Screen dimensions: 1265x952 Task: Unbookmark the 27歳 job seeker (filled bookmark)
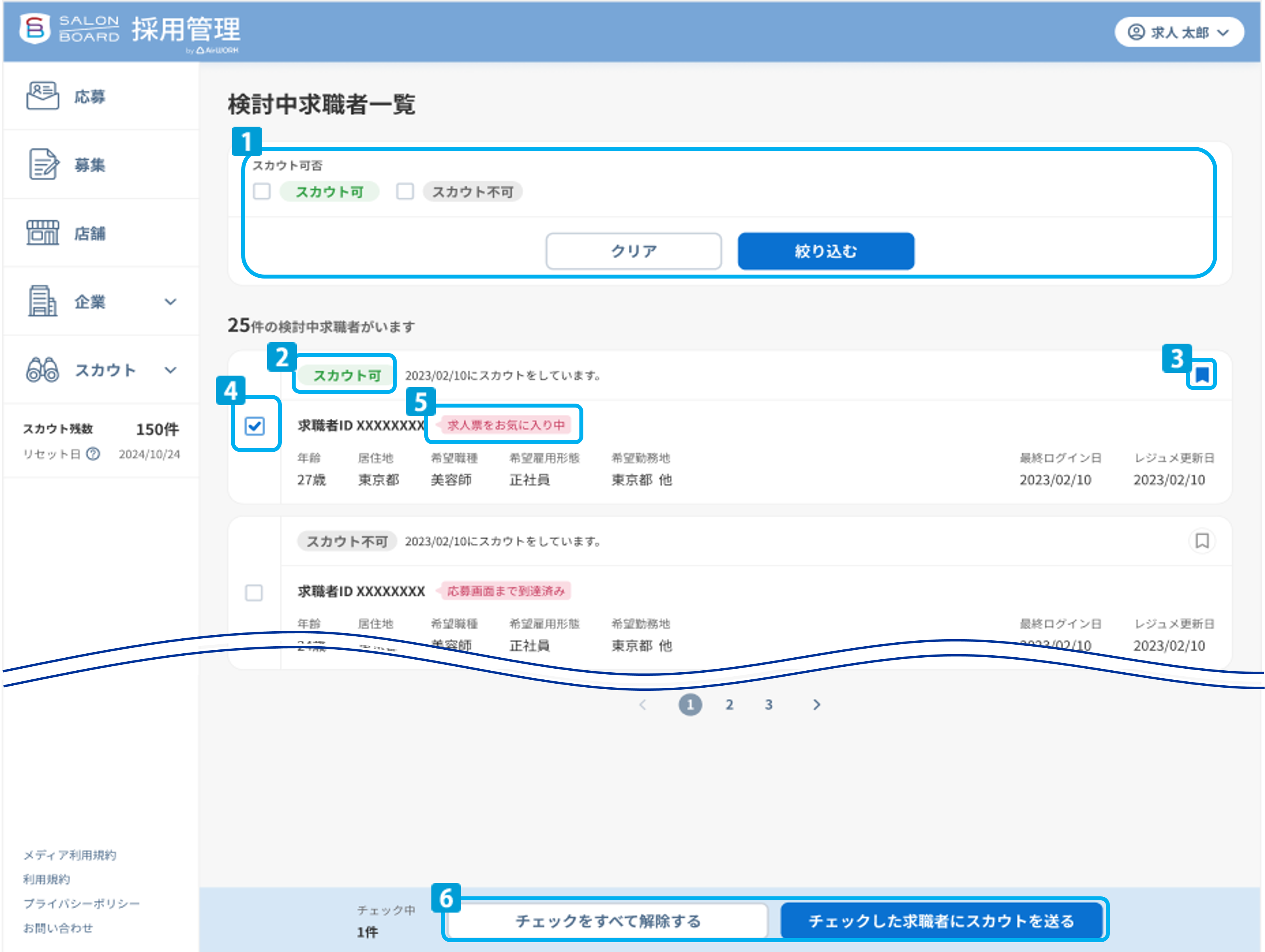coord(1201,375)
